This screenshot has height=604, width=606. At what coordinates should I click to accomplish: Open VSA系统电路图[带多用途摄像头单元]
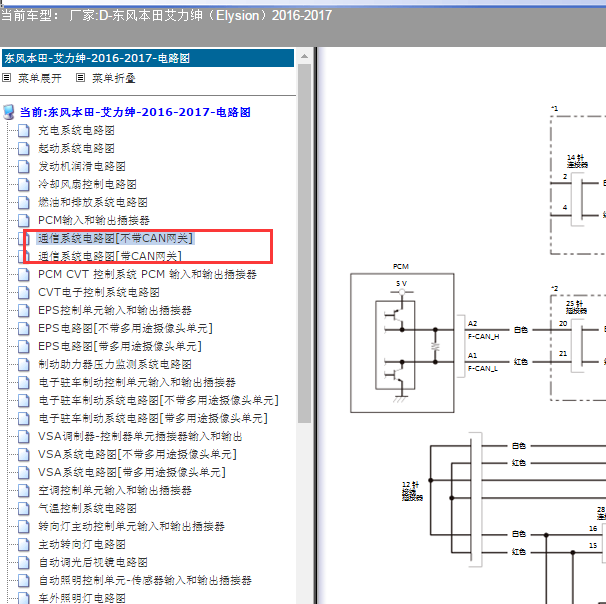point(132,472)
